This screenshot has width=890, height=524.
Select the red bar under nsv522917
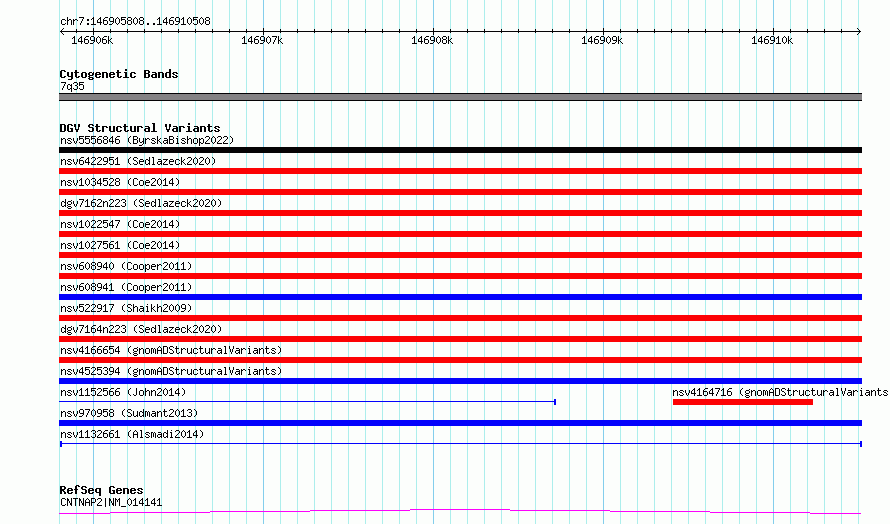point(460,318)
